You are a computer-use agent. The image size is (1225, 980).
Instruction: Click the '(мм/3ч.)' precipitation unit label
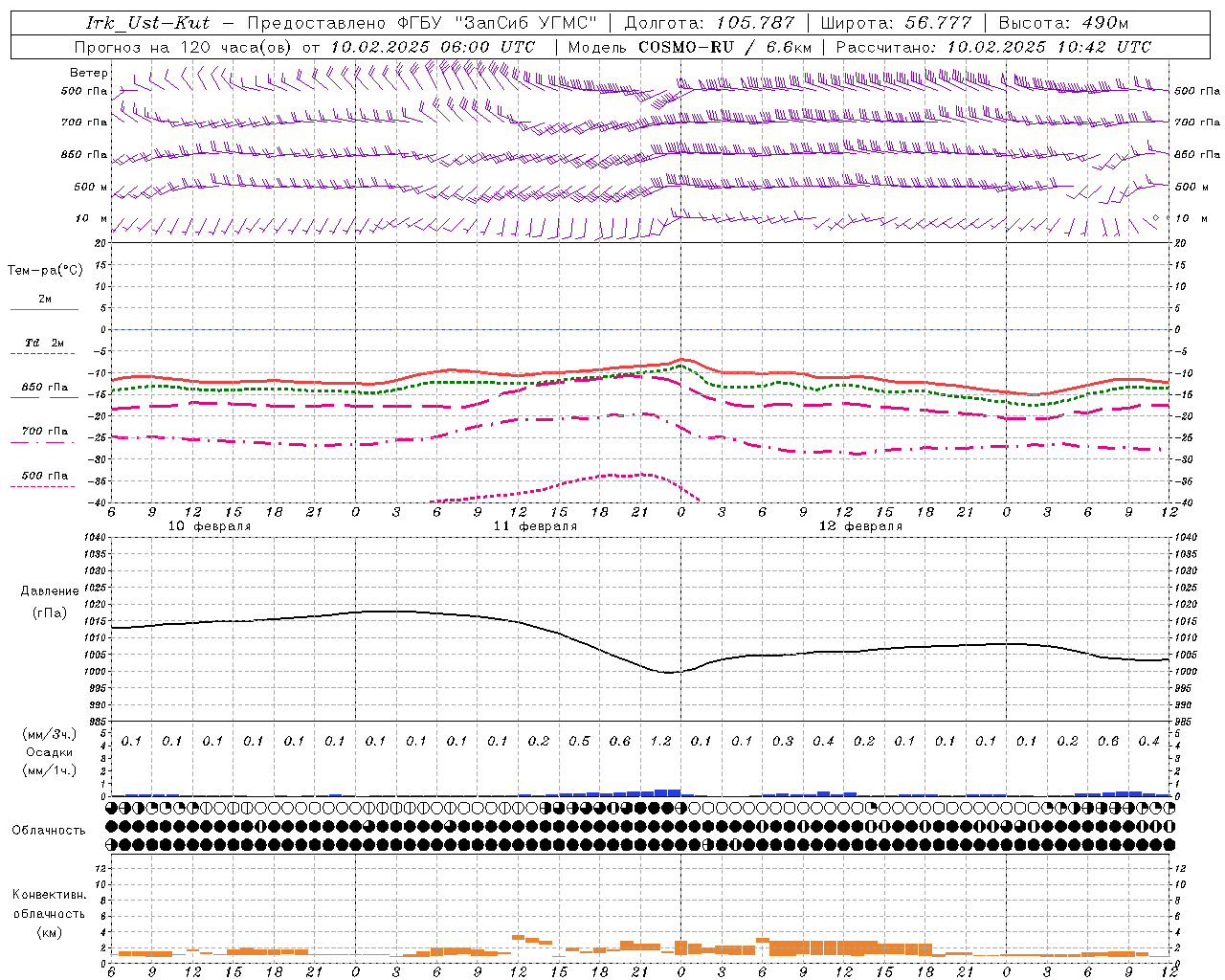50,734
